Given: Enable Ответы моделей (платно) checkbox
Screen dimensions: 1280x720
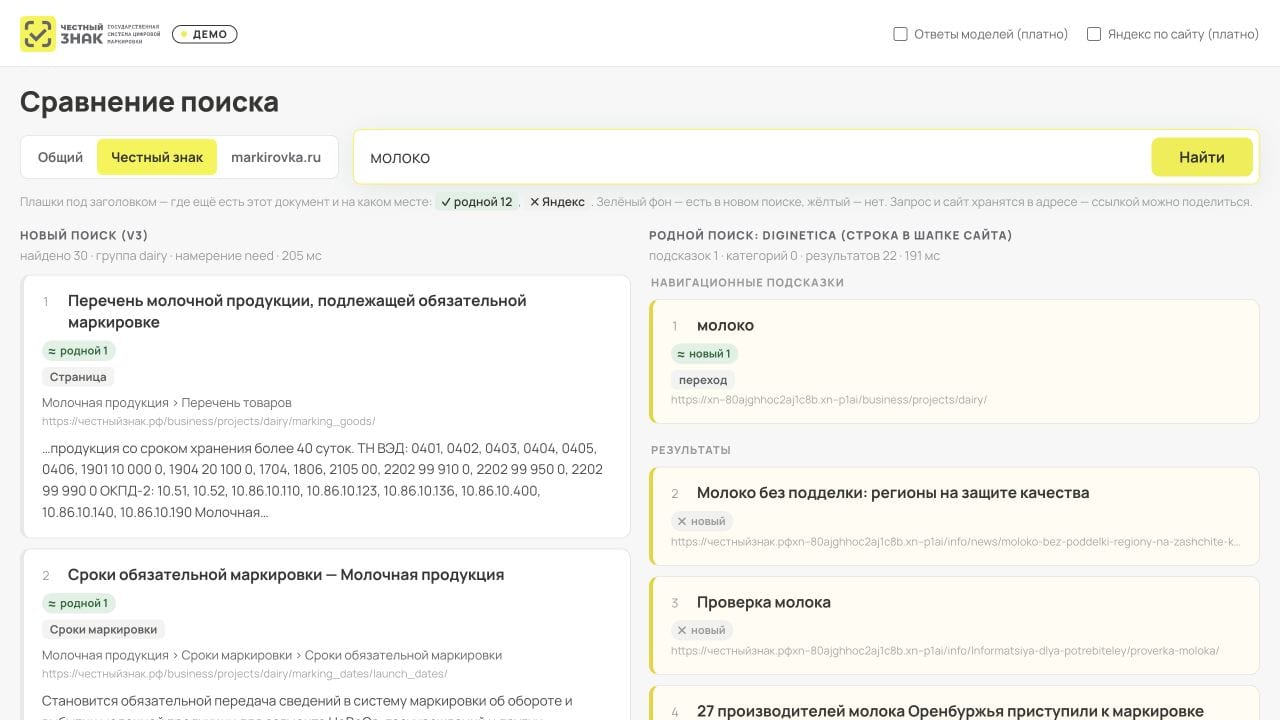Looking at the screenshot, I should [900, 34].
